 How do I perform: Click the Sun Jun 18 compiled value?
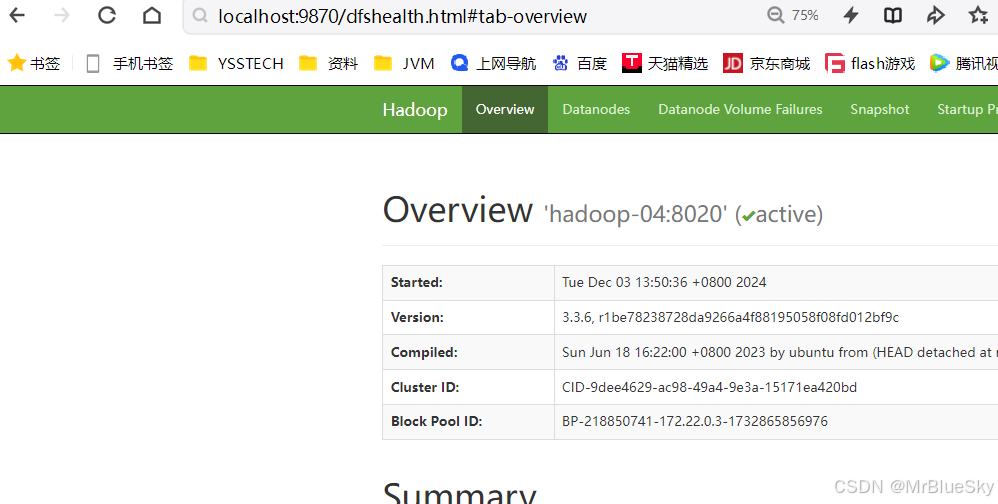point(780,353)
